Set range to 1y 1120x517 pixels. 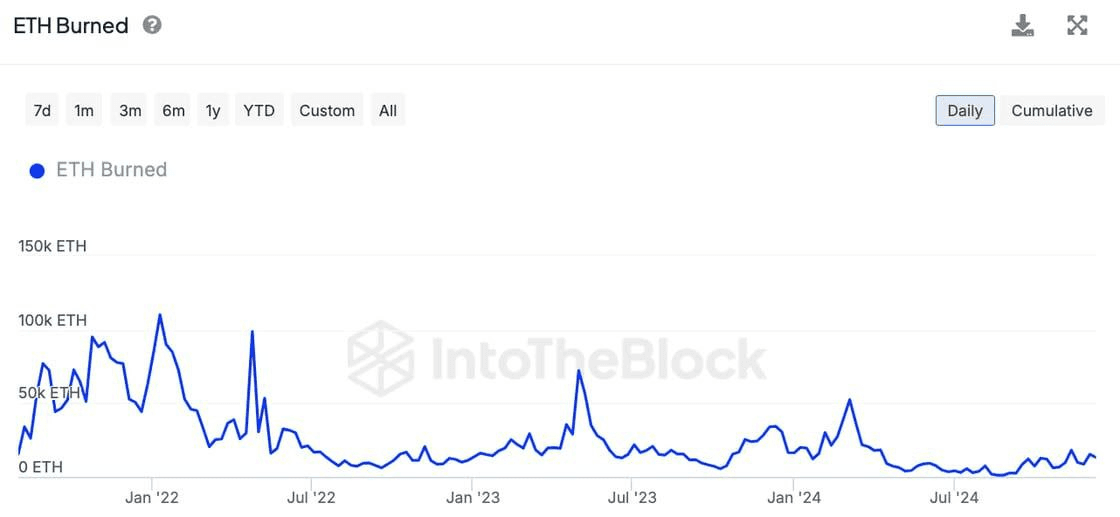(213, 111)
